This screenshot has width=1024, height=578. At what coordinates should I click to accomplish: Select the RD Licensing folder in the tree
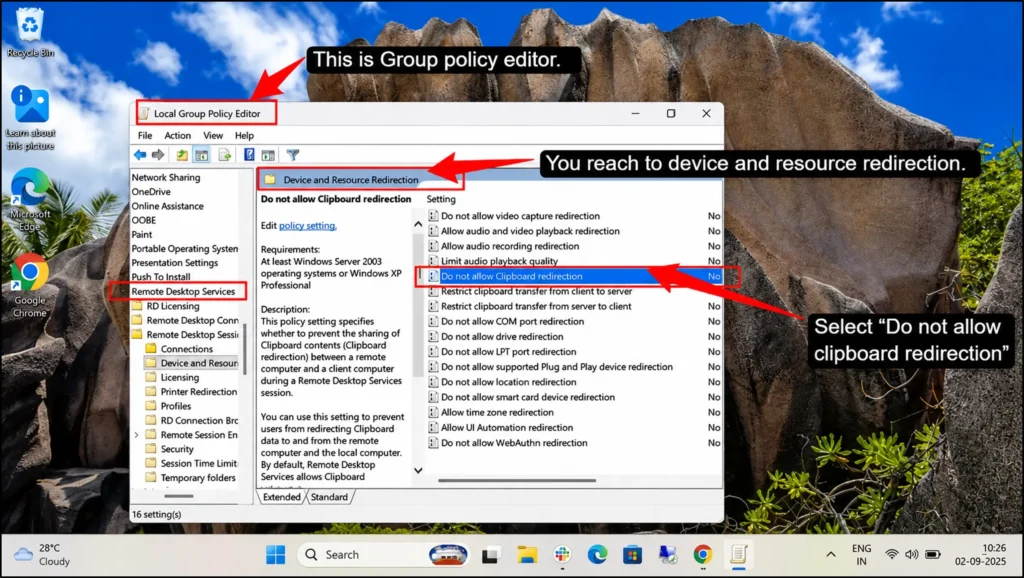tap(172, 306)
